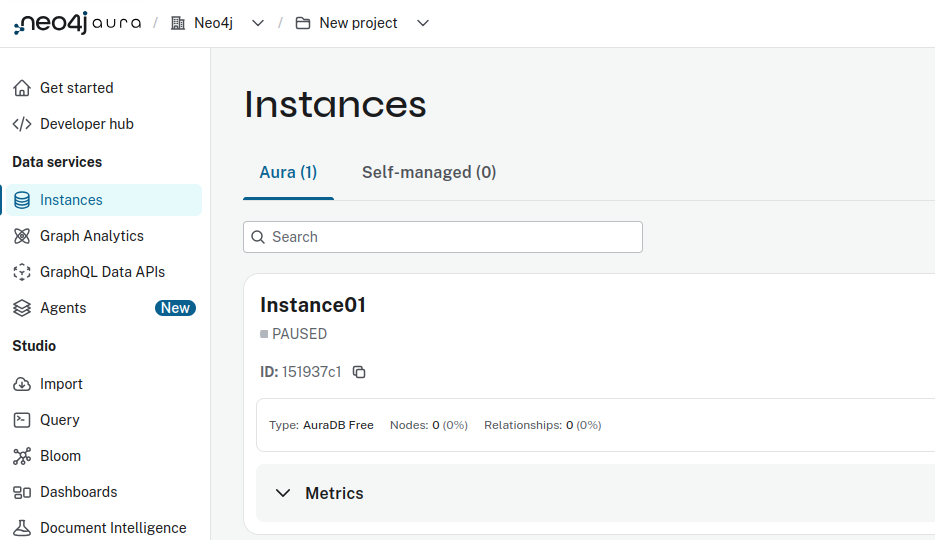Click the Search instances input field

coord(443,237)
